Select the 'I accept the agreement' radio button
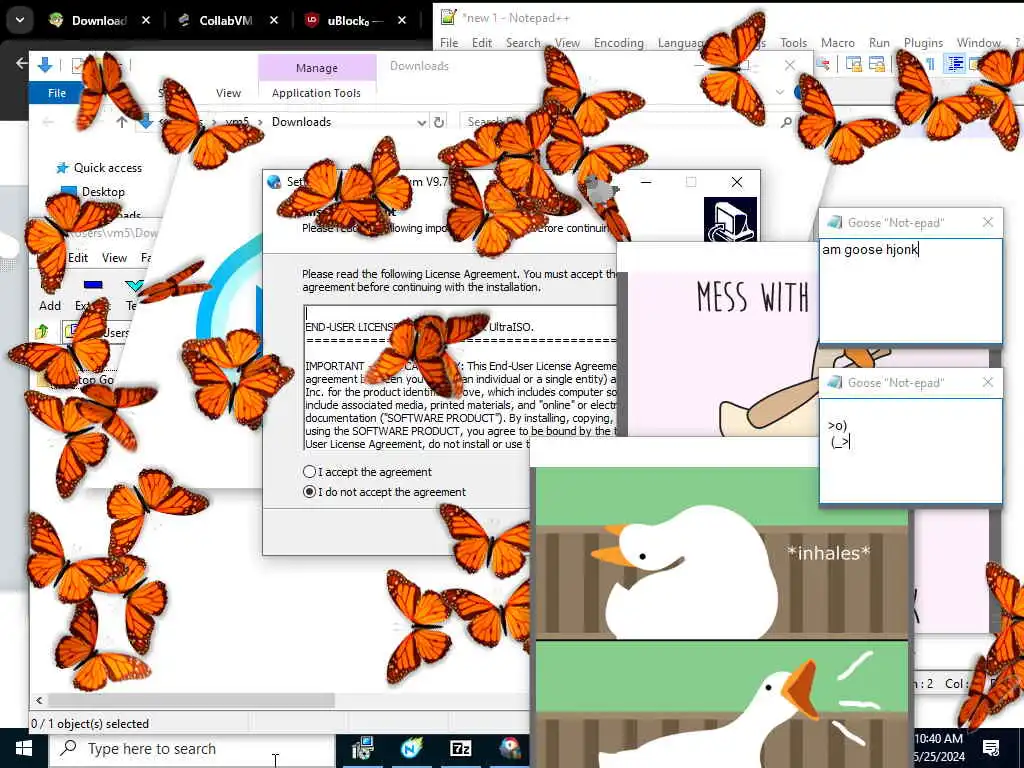This screenshot has width=1024, height=768. (x=310, y=472)
